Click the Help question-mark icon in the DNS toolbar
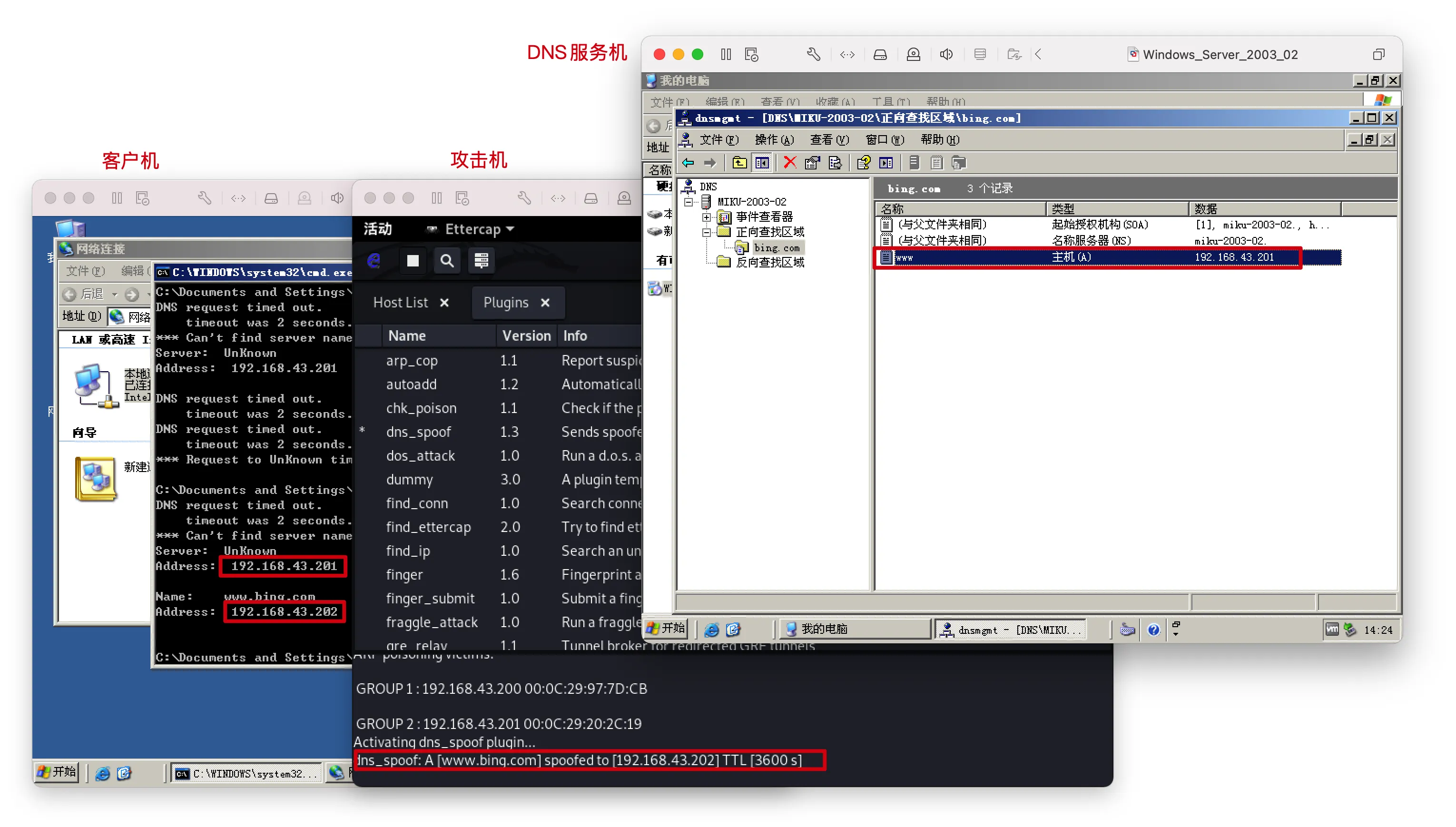1456x827 pixels. pos(863,163)
